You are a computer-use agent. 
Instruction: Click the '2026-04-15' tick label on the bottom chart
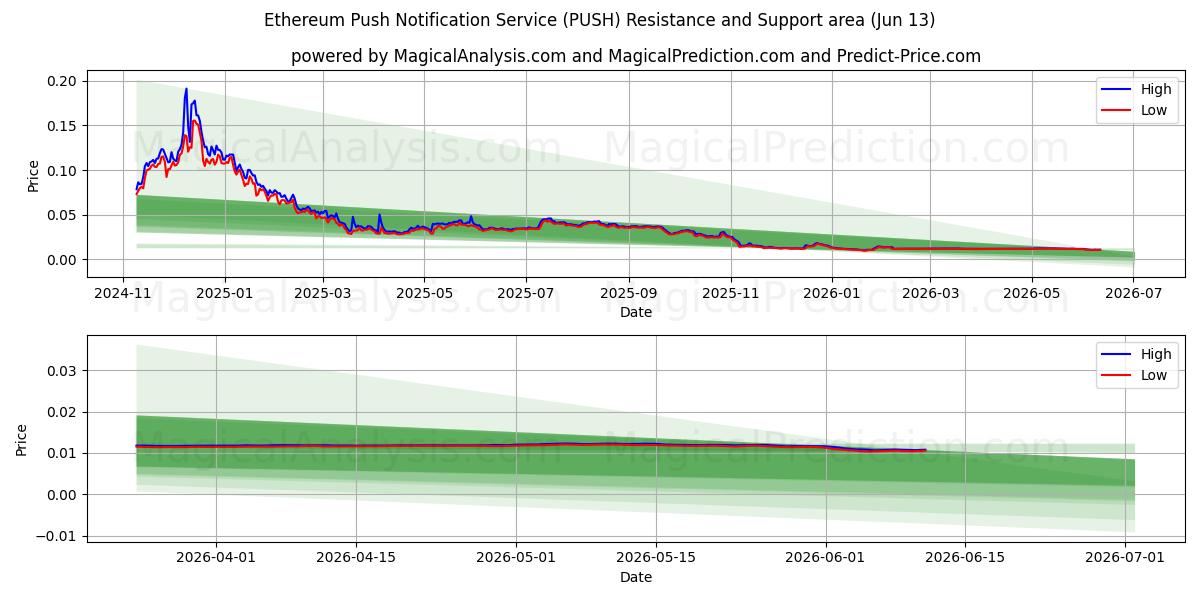tap(356, 559)
